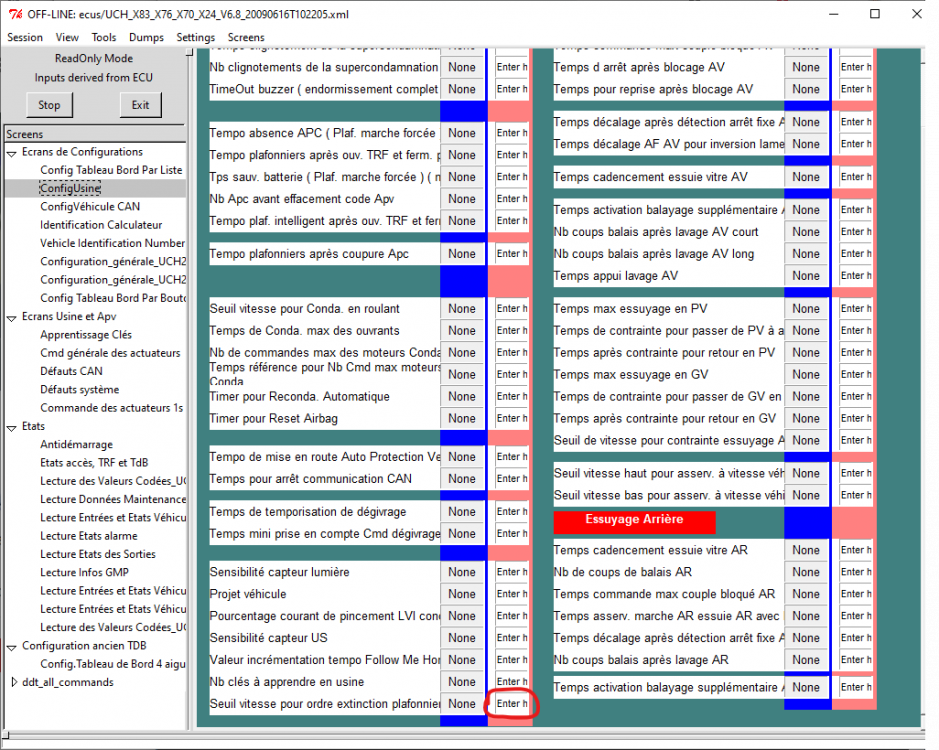Collapse the Ecrans de Configurations tree node
This screenshot has height=750, width=939.
click(11, 153)
